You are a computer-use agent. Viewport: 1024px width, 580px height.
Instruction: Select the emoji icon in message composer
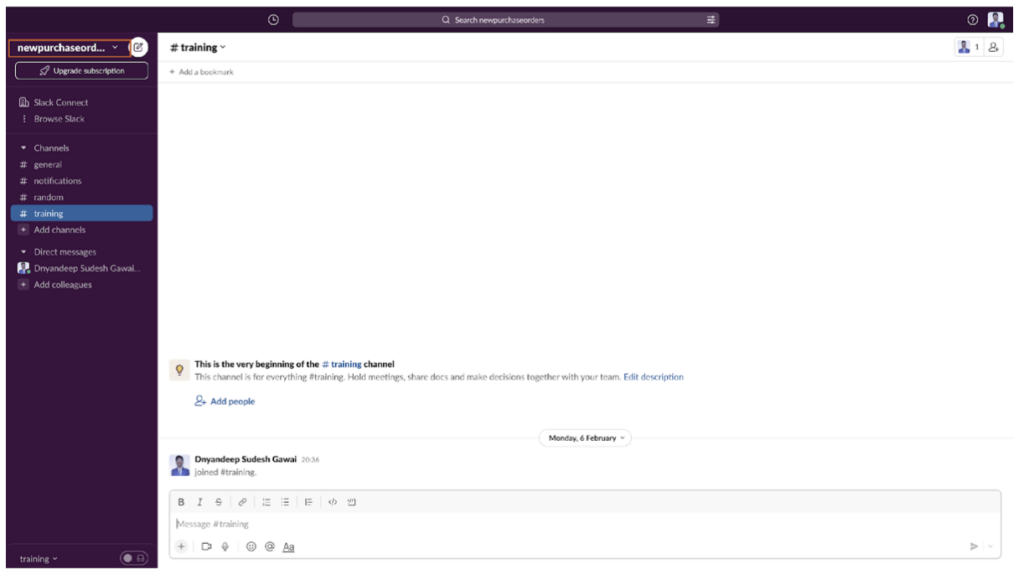[251, 546]
